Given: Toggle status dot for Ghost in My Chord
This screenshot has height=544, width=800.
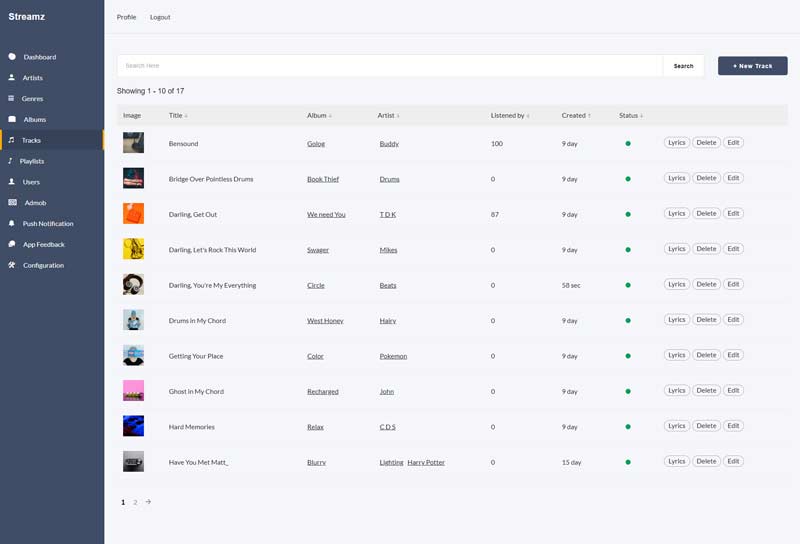Looking at the screenshot, I should pyautogui.click(x=628, y=391).
